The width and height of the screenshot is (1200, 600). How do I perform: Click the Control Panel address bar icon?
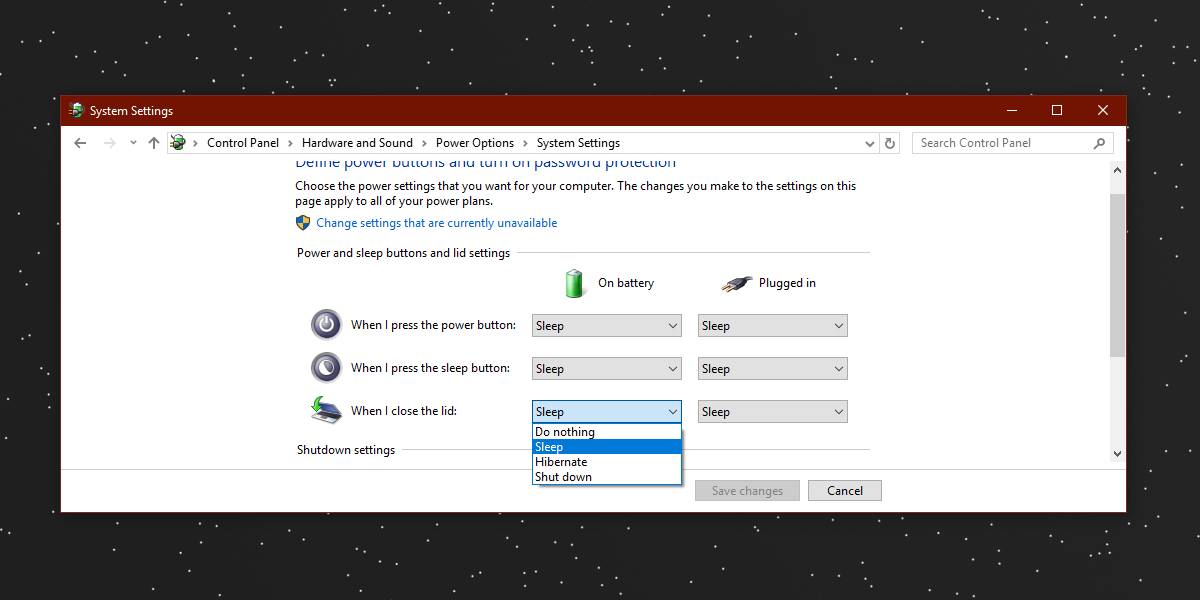pos(178,143)
